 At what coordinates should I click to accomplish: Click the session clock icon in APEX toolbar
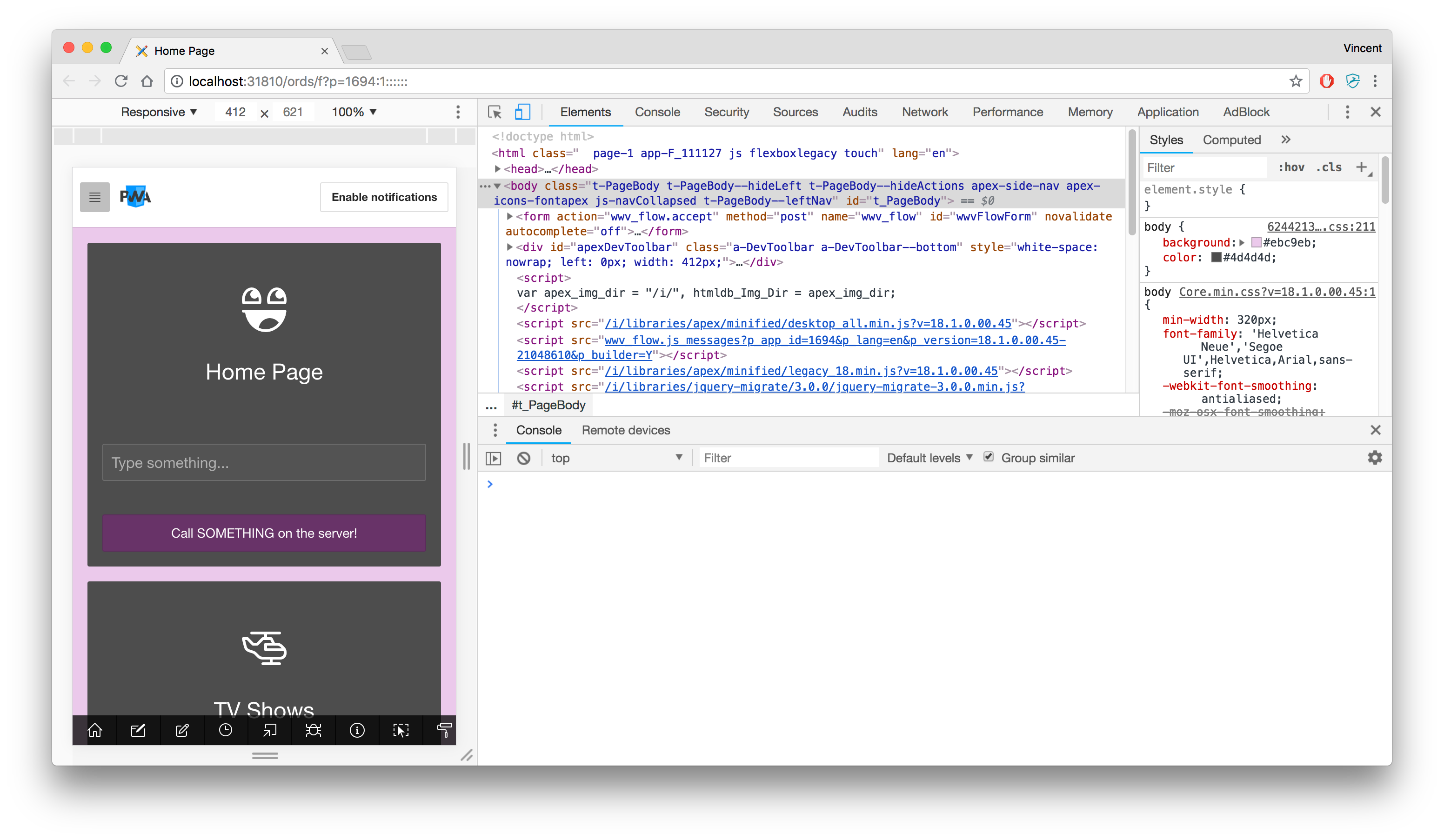(x=226, y=730)
